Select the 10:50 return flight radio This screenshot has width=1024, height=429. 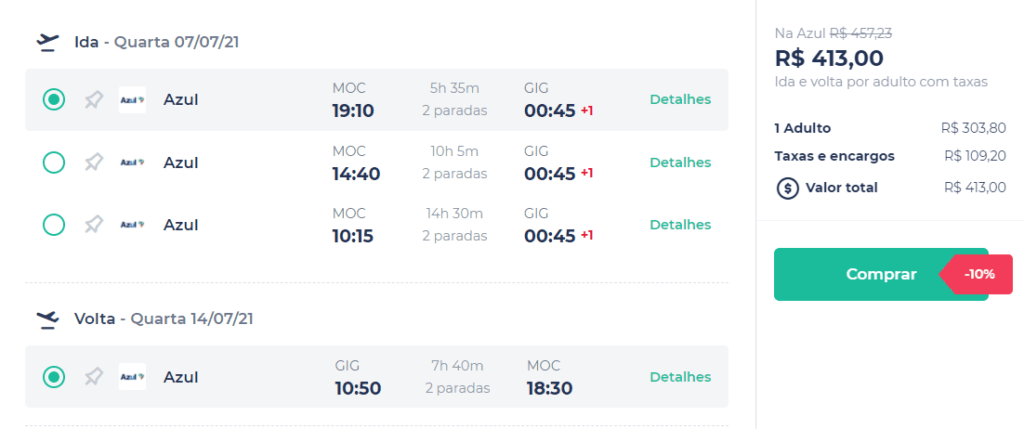(54, 377)
